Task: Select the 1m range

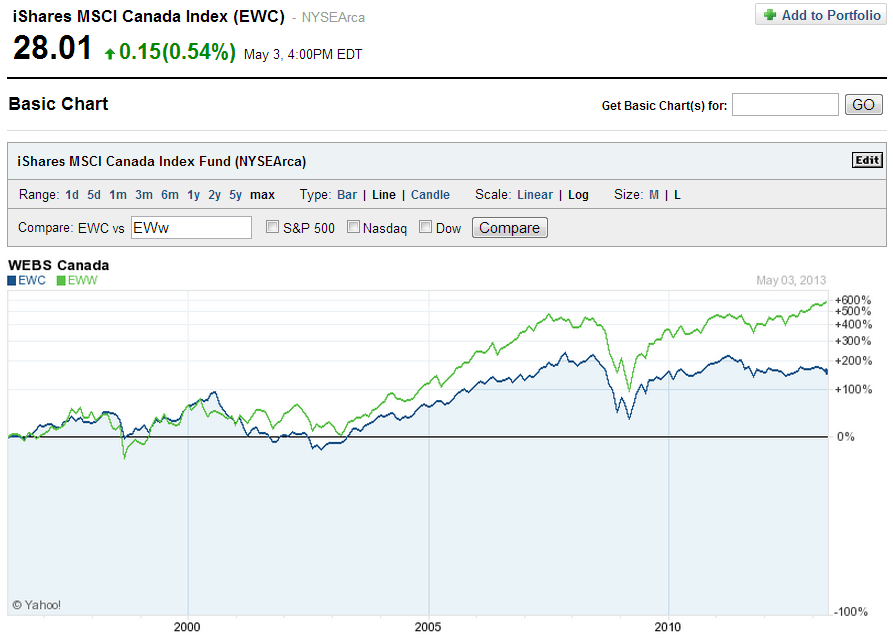Action: [118, 195]
